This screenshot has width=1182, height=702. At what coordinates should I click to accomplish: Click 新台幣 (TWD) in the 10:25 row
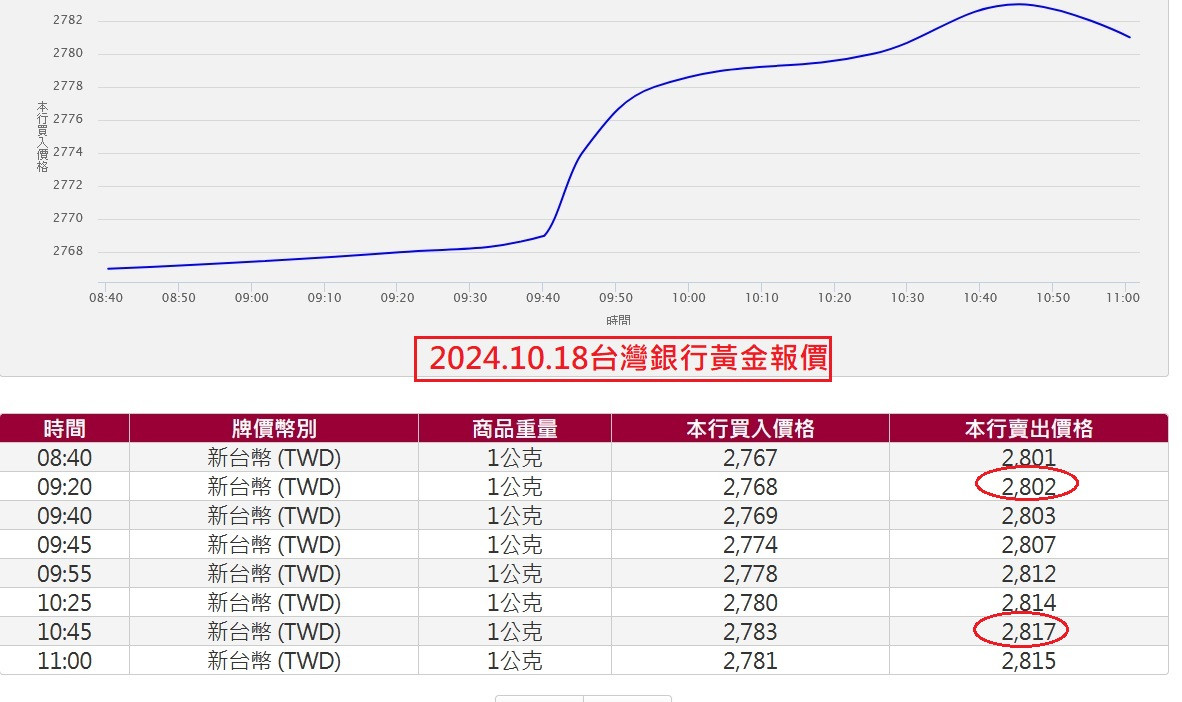(x=274, y=602)
